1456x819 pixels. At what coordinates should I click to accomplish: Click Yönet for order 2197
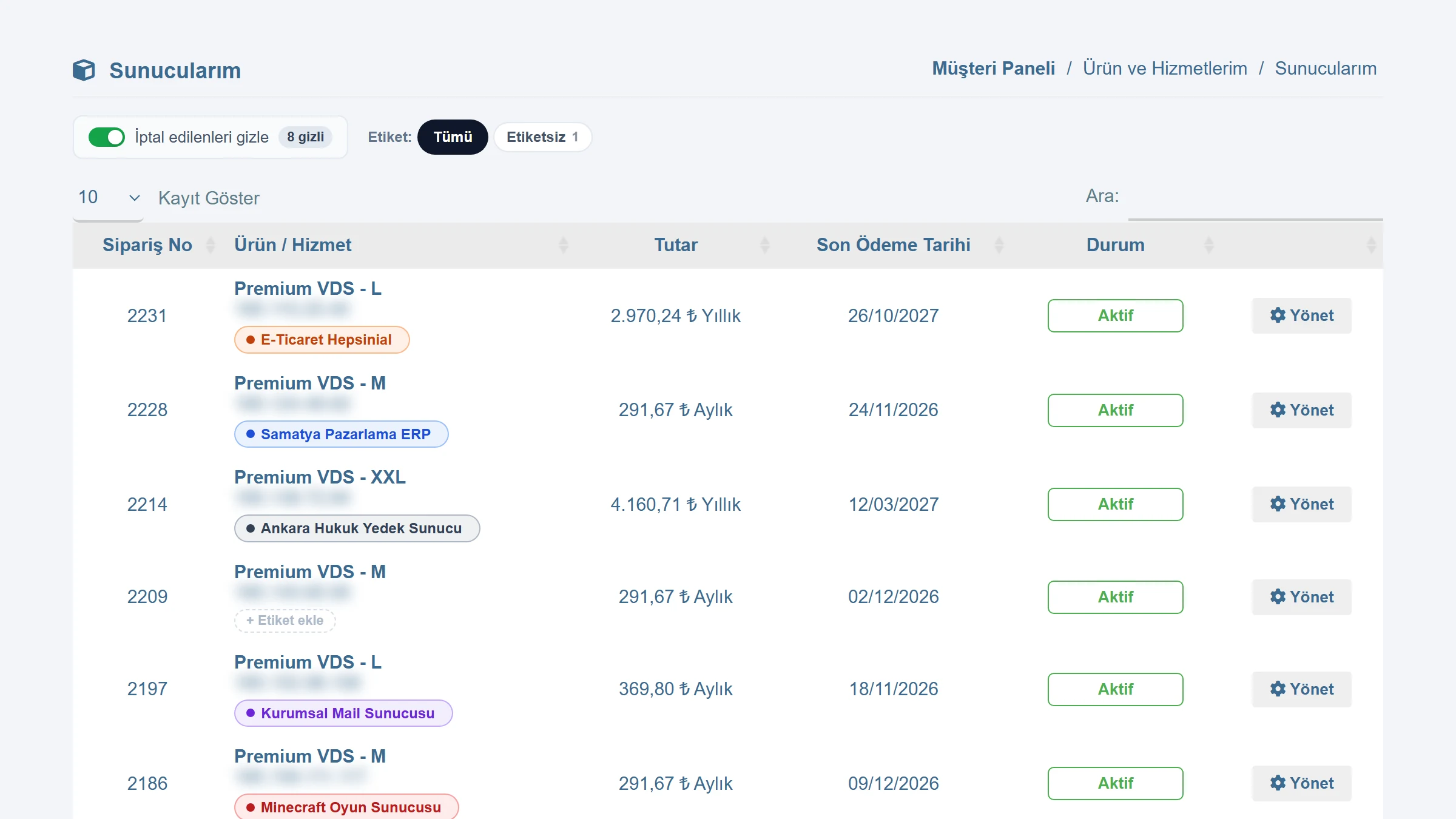click(1302, 689)
